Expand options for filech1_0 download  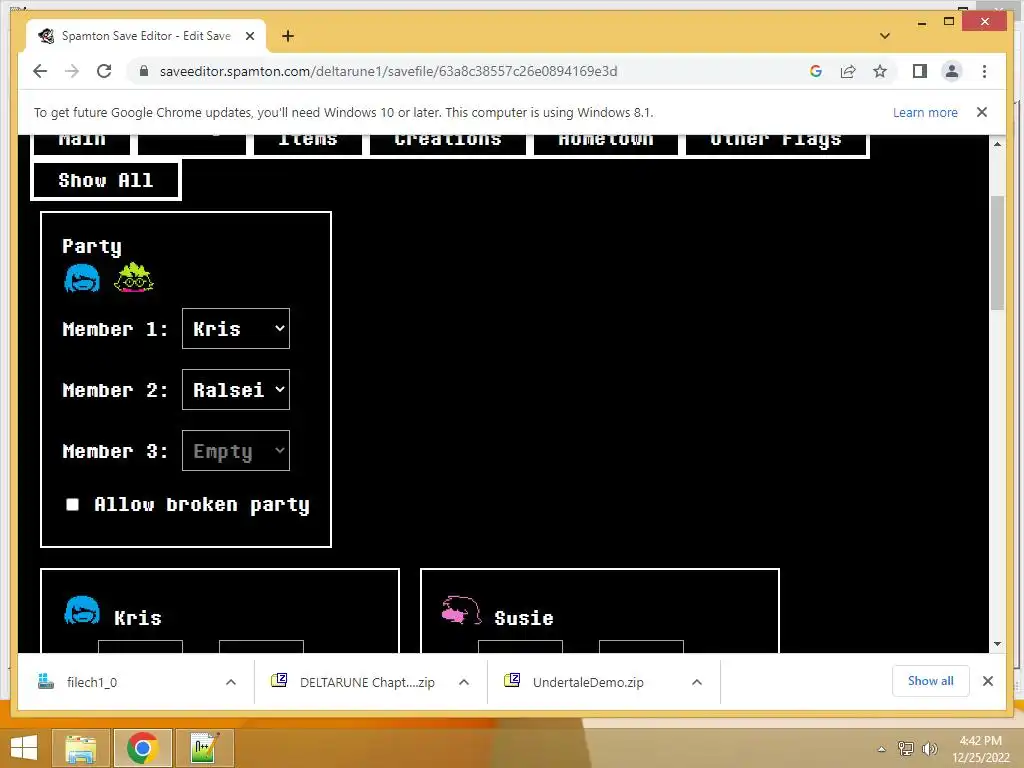coord(231,682)
